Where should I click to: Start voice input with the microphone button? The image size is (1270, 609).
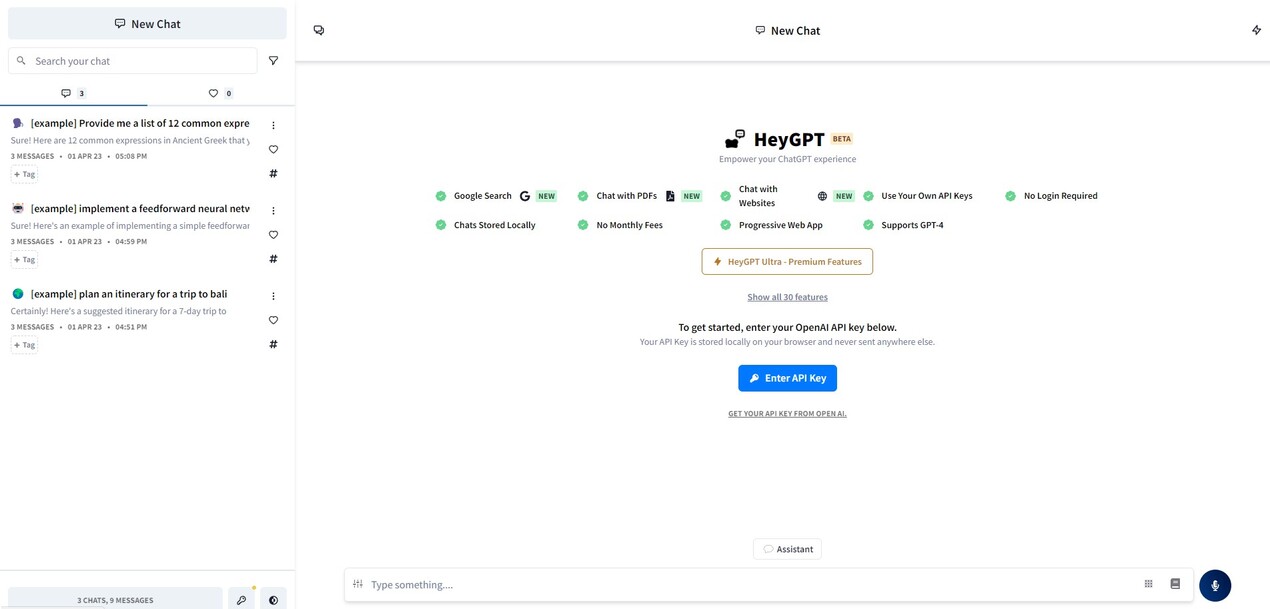pos(1215,585)
